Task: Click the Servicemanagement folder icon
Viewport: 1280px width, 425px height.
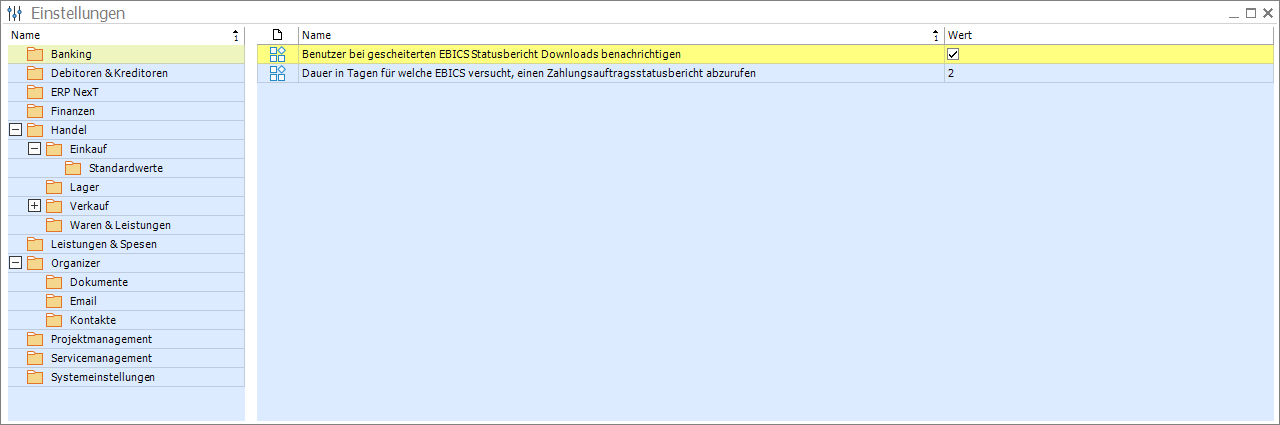Action: click(35, 358)
